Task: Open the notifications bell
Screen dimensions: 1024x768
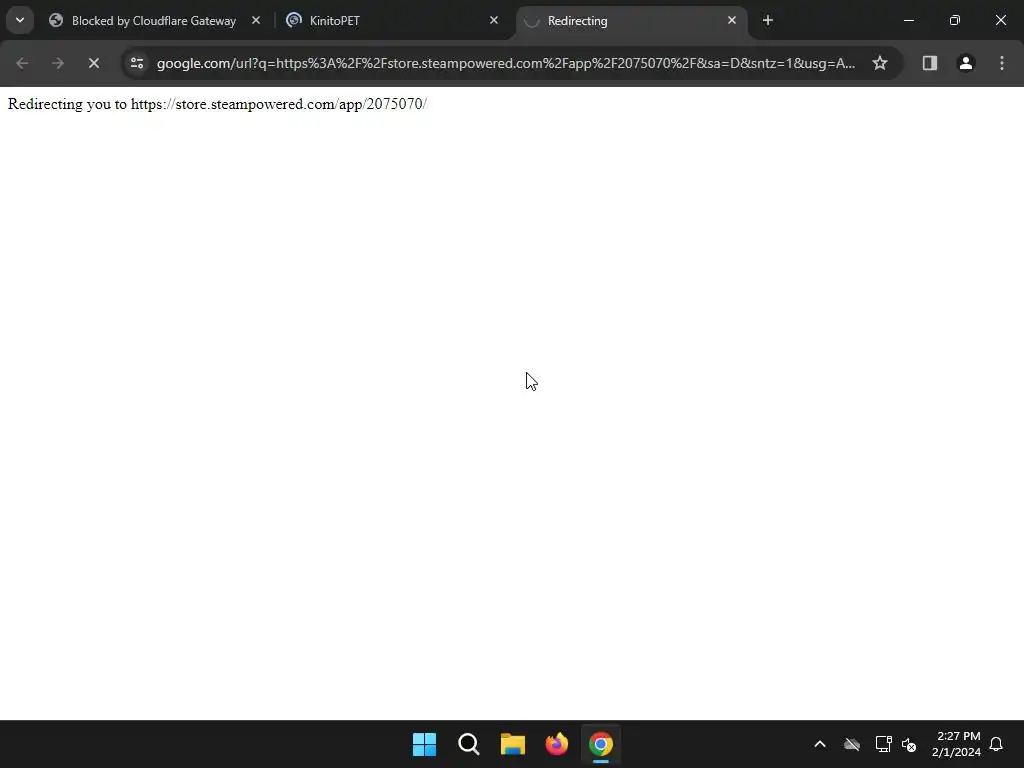Action: click(x=997, y=744)
